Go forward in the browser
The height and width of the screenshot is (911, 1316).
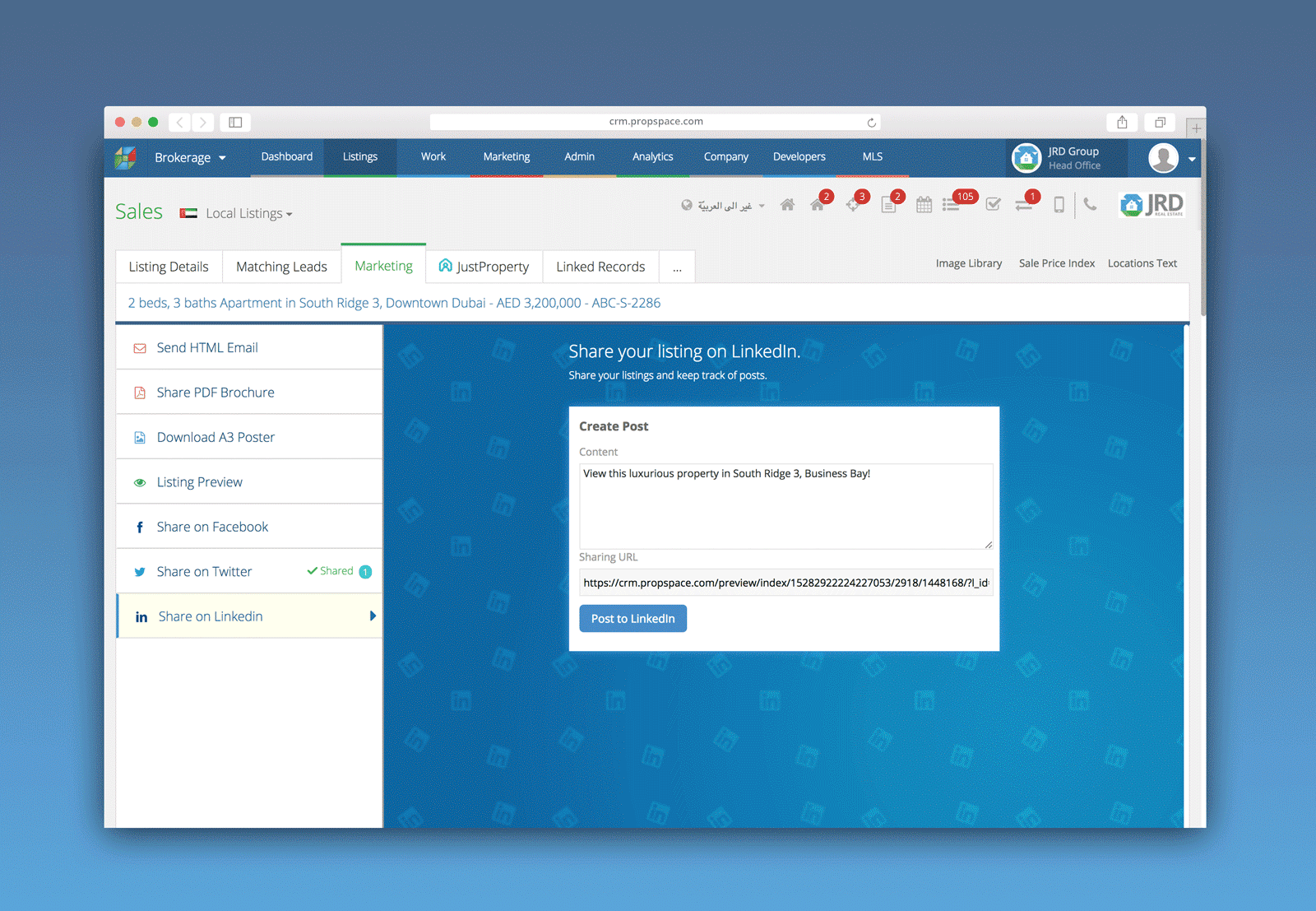(203, 123)
